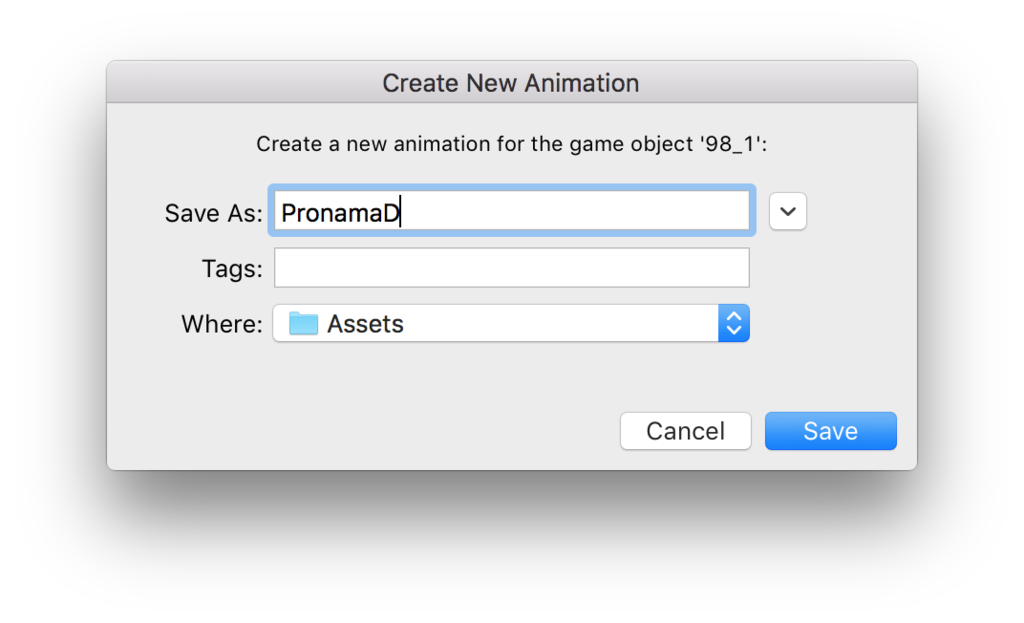The height and width of the screenshot is (623, 1024).
Task: Click the game object '98_1' description text
Action: (511, 144)
